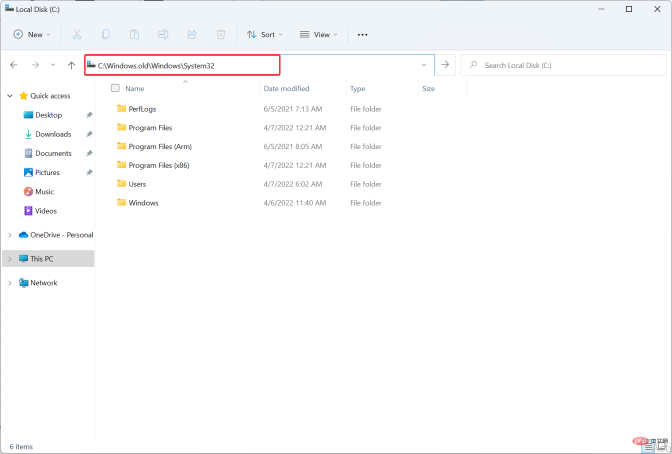Expand the Network node
Viewport: 672px width, 454px height.
click(x=10, y=283)
